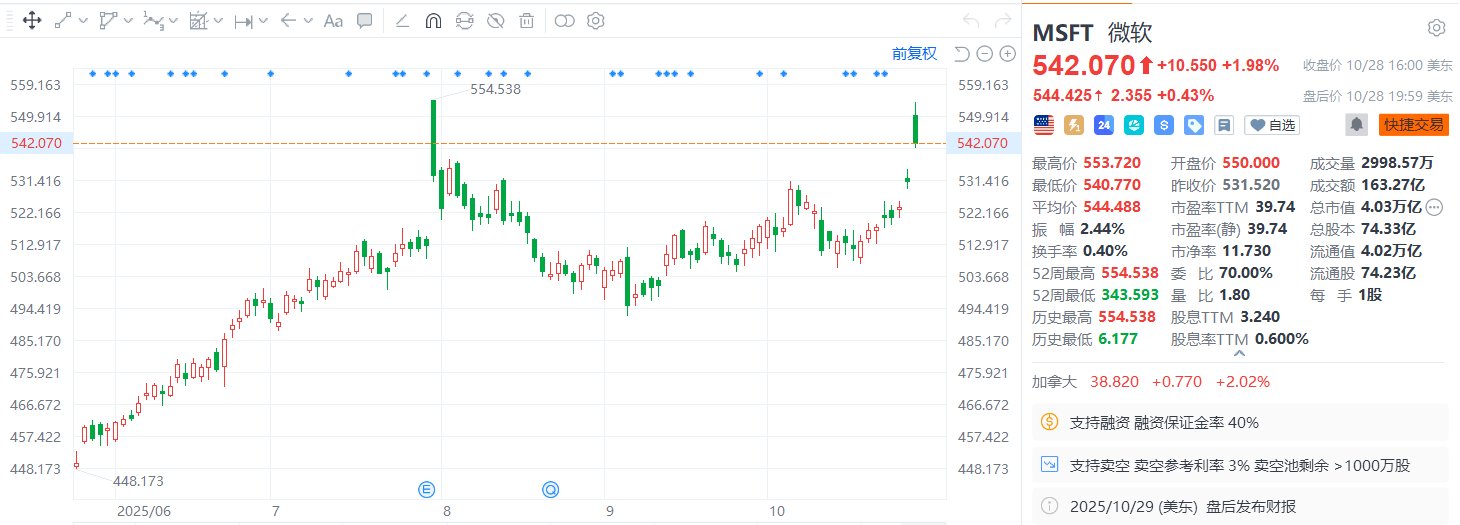Click the orange 快捷交易 button
Screen dimensions: 1460x525
[1412, 125]
